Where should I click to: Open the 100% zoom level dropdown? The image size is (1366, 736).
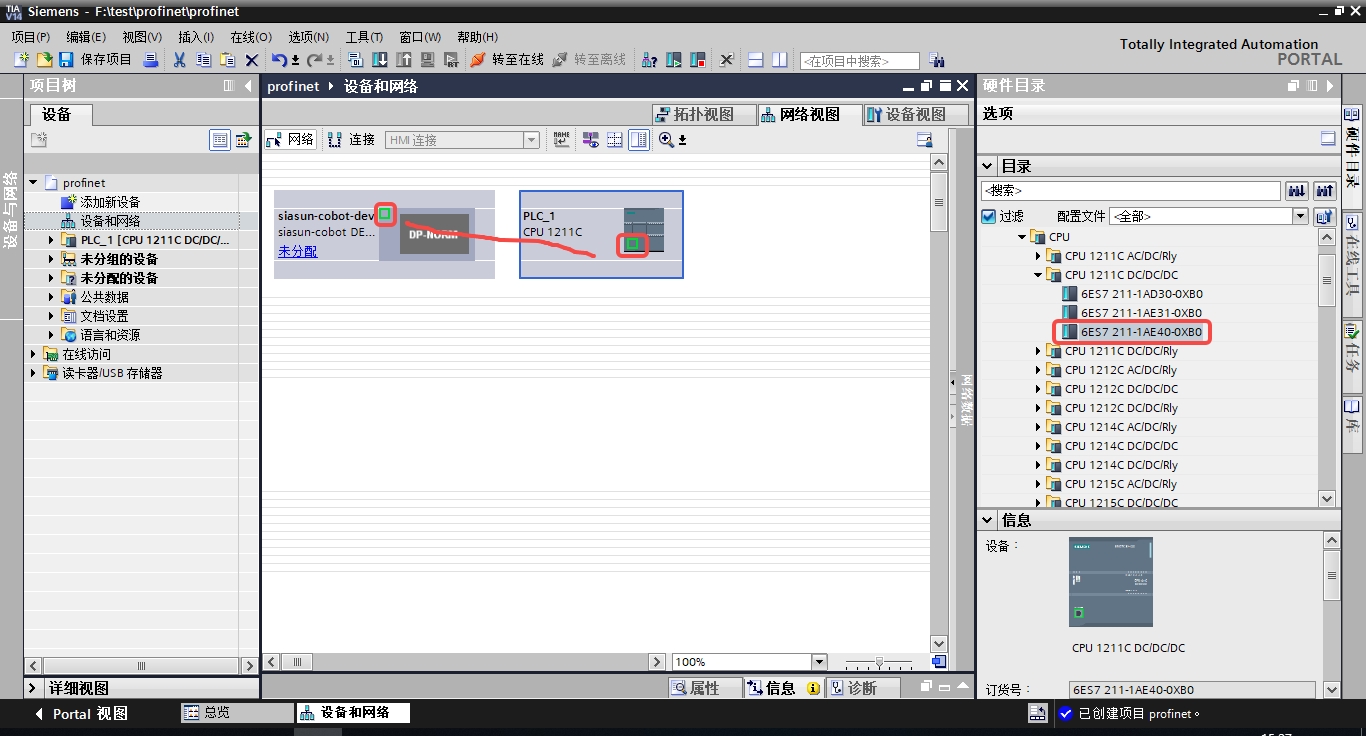pyautogui.click(x=819, y=662)
